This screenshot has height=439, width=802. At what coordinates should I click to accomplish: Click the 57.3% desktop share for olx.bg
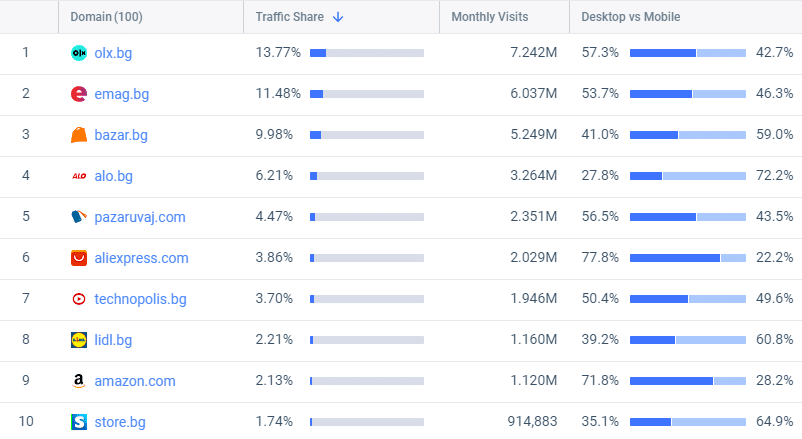[x=600, y=53]
